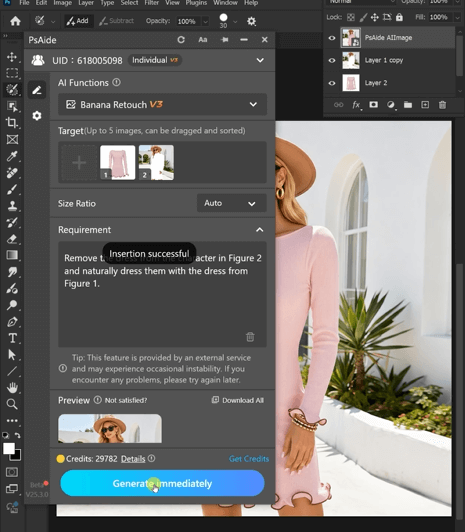The width and height of the screenshot is (465, 532).
Task: Hide the Layer 2 layer
Action: click(332, 83)
